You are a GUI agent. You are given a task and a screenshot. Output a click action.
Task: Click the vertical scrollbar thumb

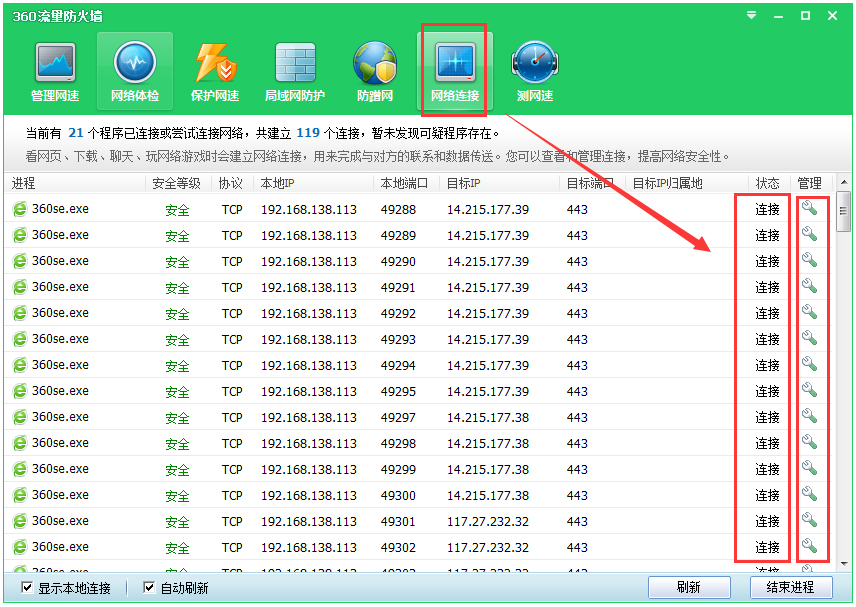pyautogui.click(x=844, y=211)
